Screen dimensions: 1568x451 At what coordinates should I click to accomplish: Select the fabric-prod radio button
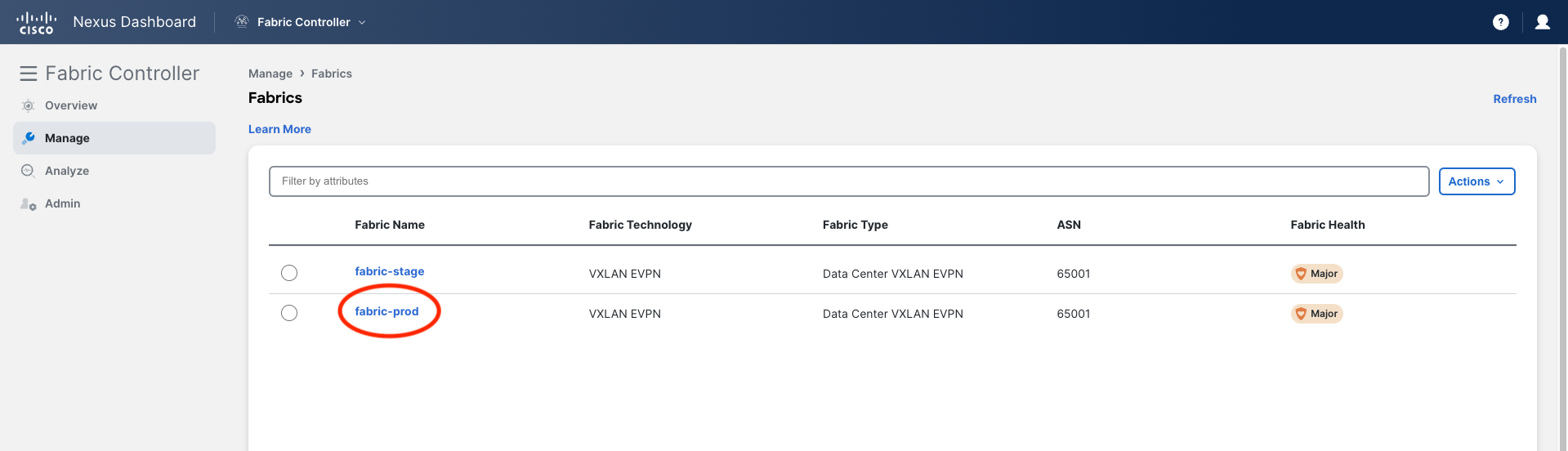[289, 313]
